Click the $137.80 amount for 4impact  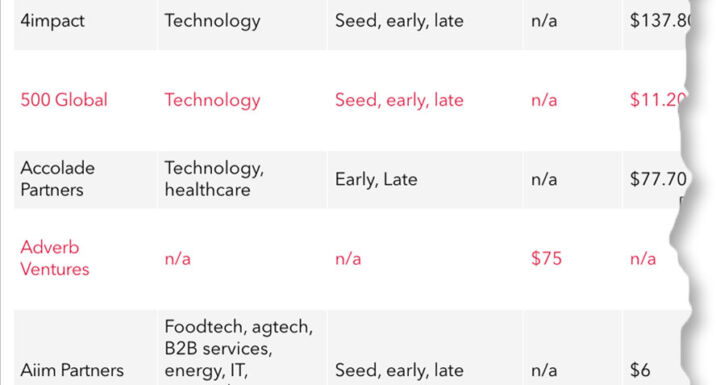coord(660,21)
